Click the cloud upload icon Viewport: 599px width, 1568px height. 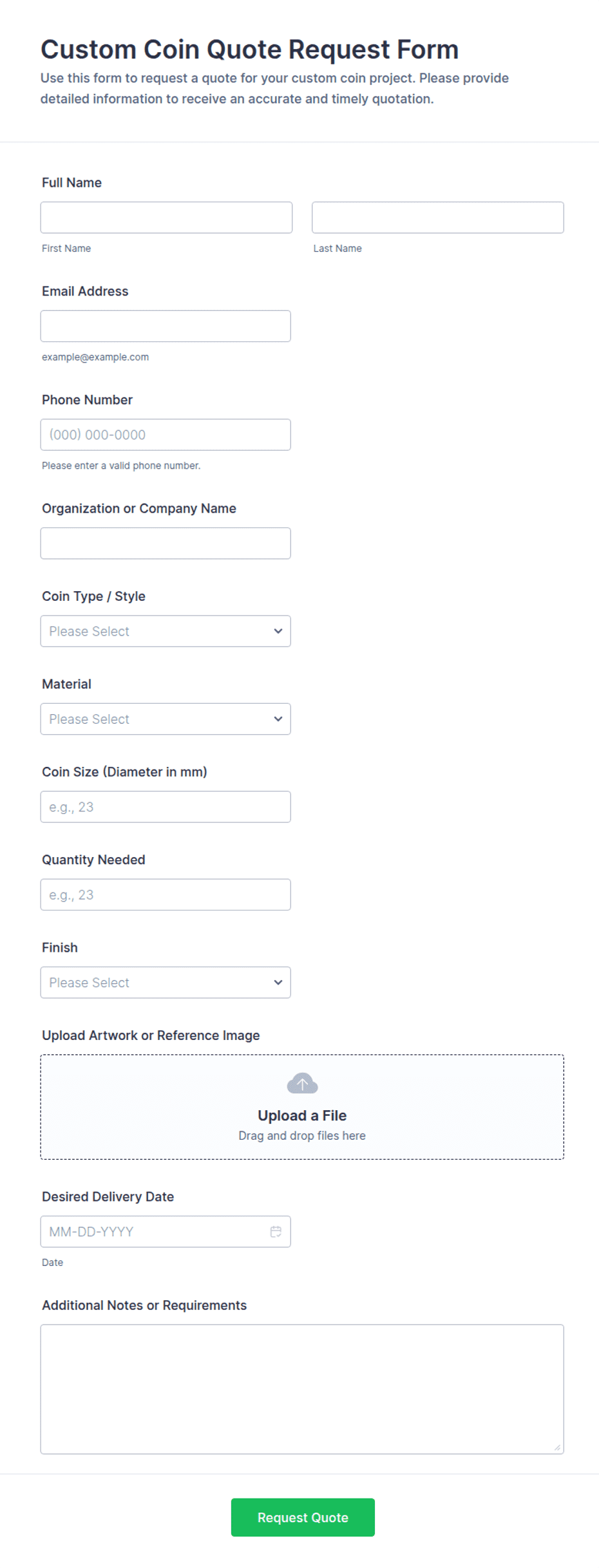coord(302,1083)
